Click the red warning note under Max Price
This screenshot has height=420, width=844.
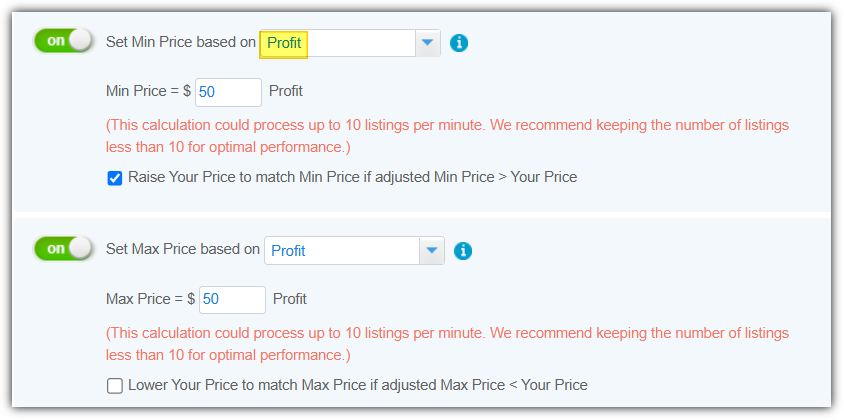click(x=447, y=344)
